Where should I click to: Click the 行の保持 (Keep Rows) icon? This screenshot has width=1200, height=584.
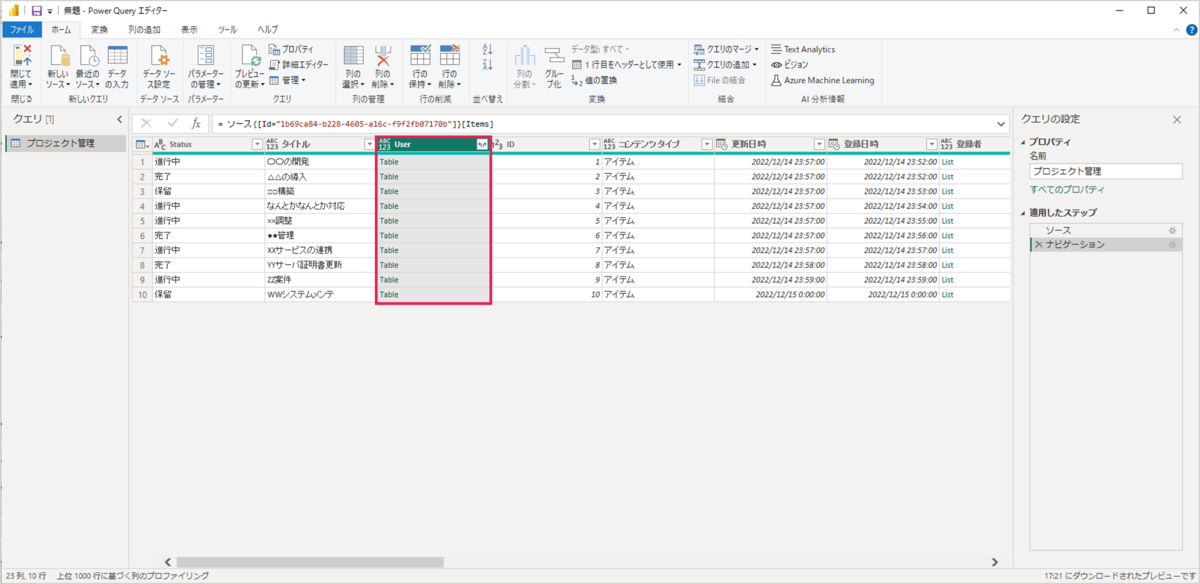pos(421,55)
